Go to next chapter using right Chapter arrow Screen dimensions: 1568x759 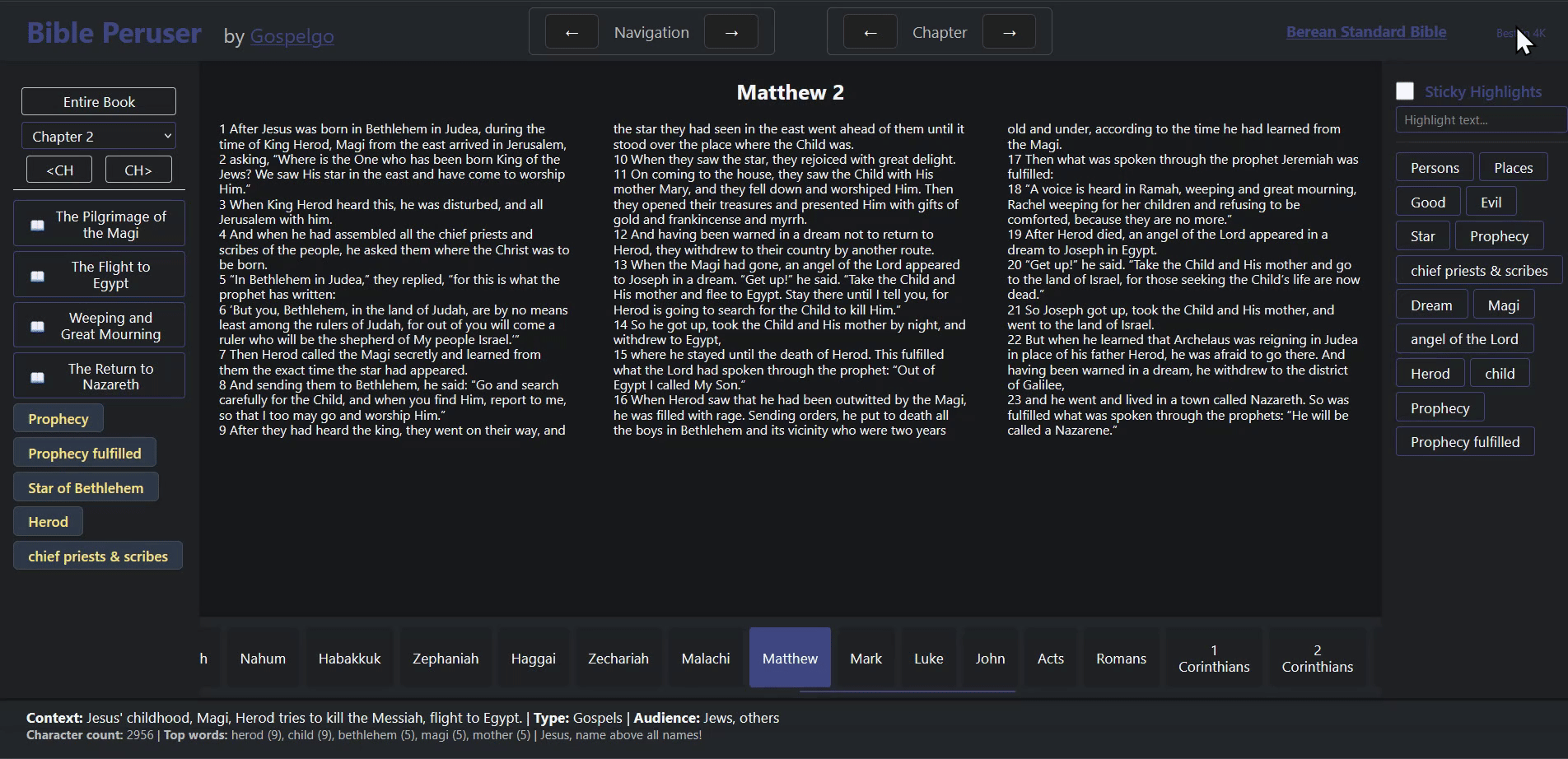[1009, 31]
